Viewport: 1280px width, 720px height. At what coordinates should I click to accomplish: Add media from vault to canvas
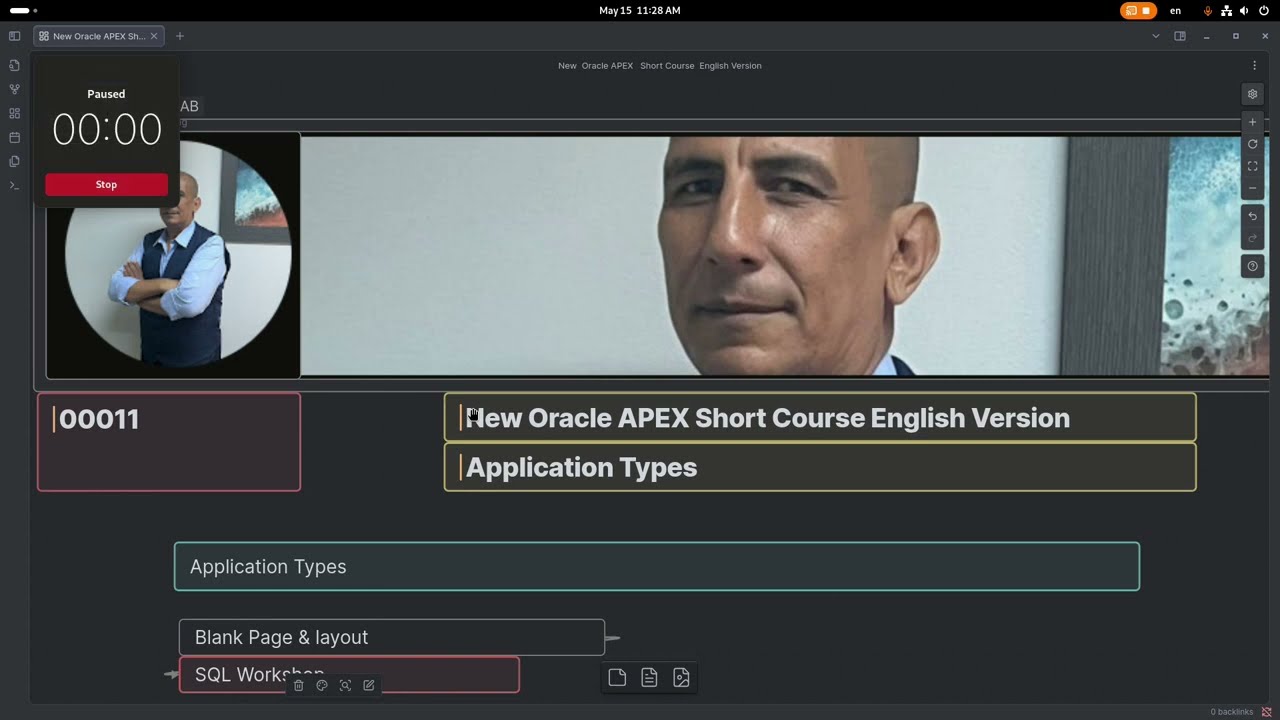(681, 678)
